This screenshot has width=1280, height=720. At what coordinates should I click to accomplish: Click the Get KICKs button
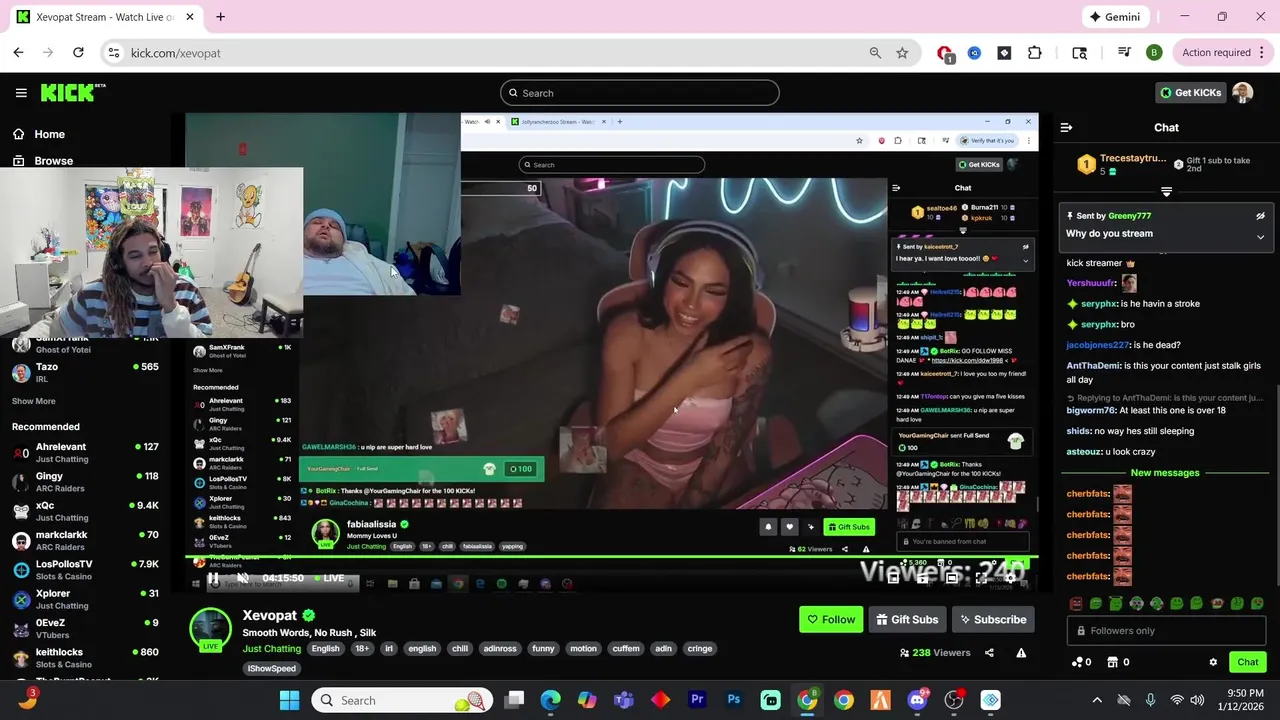[x=1190, y=92]
